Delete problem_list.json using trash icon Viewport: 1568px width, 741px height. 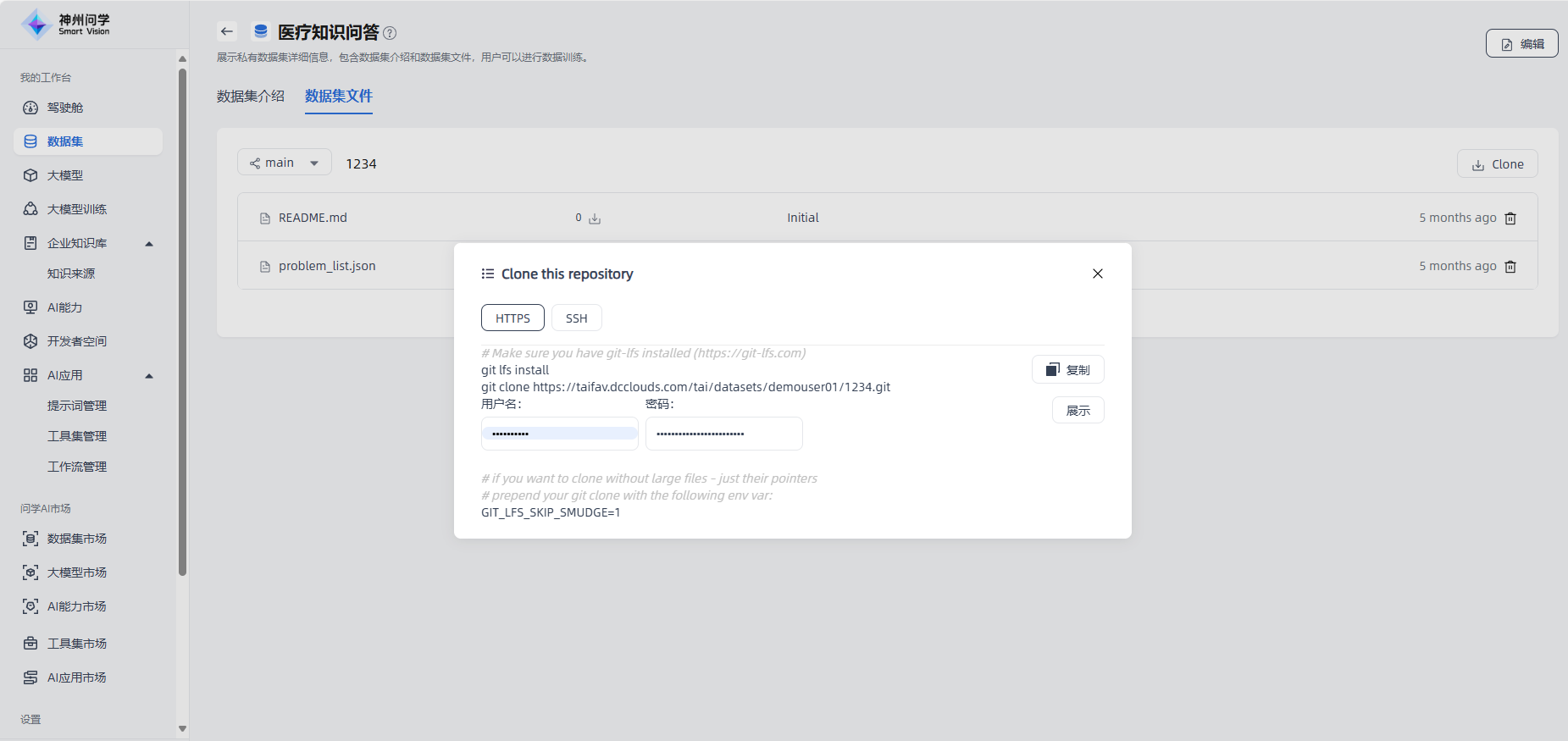(1510, 267)
